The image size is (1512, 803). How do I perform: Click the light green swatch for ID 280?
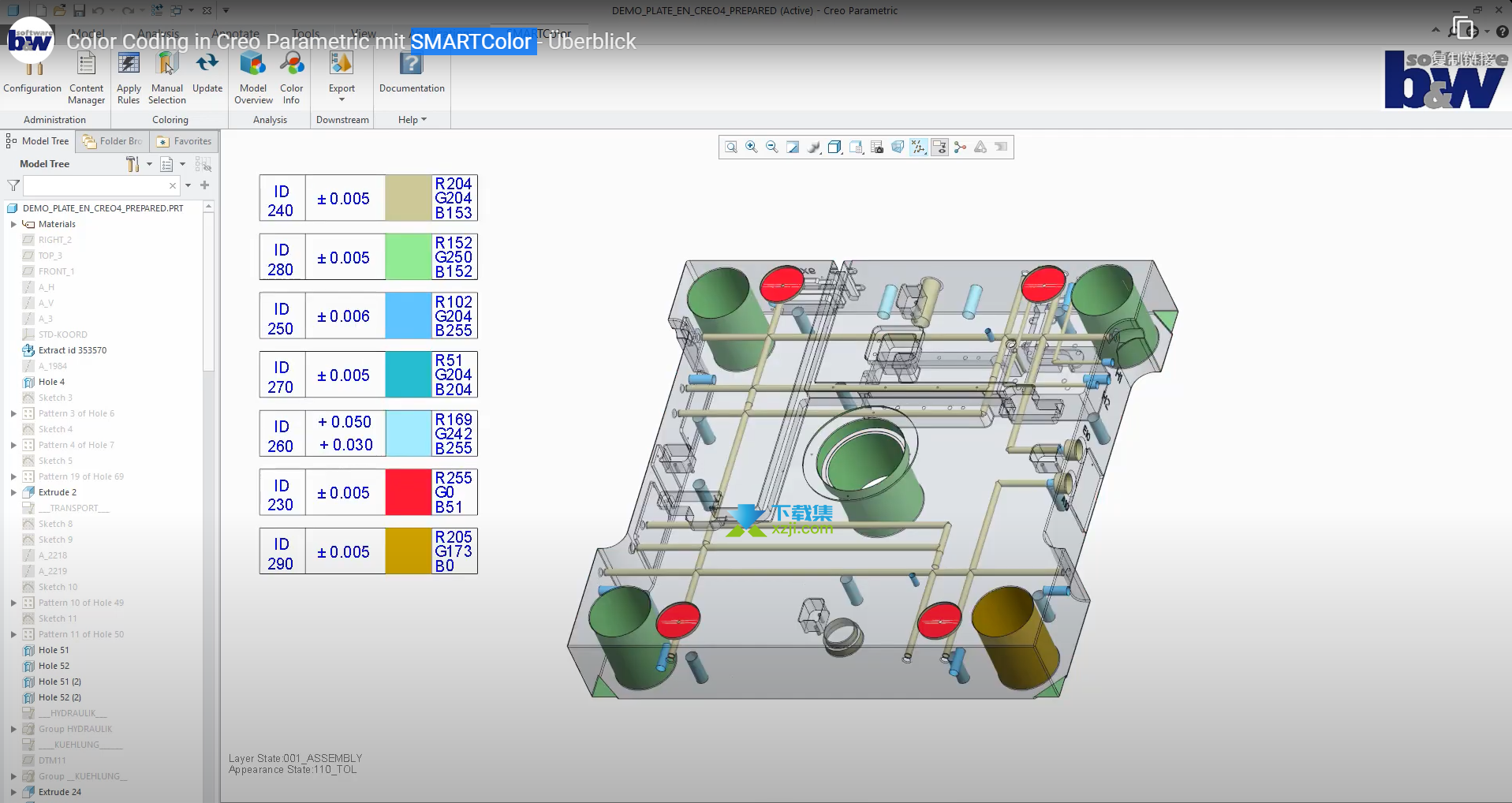408,257
